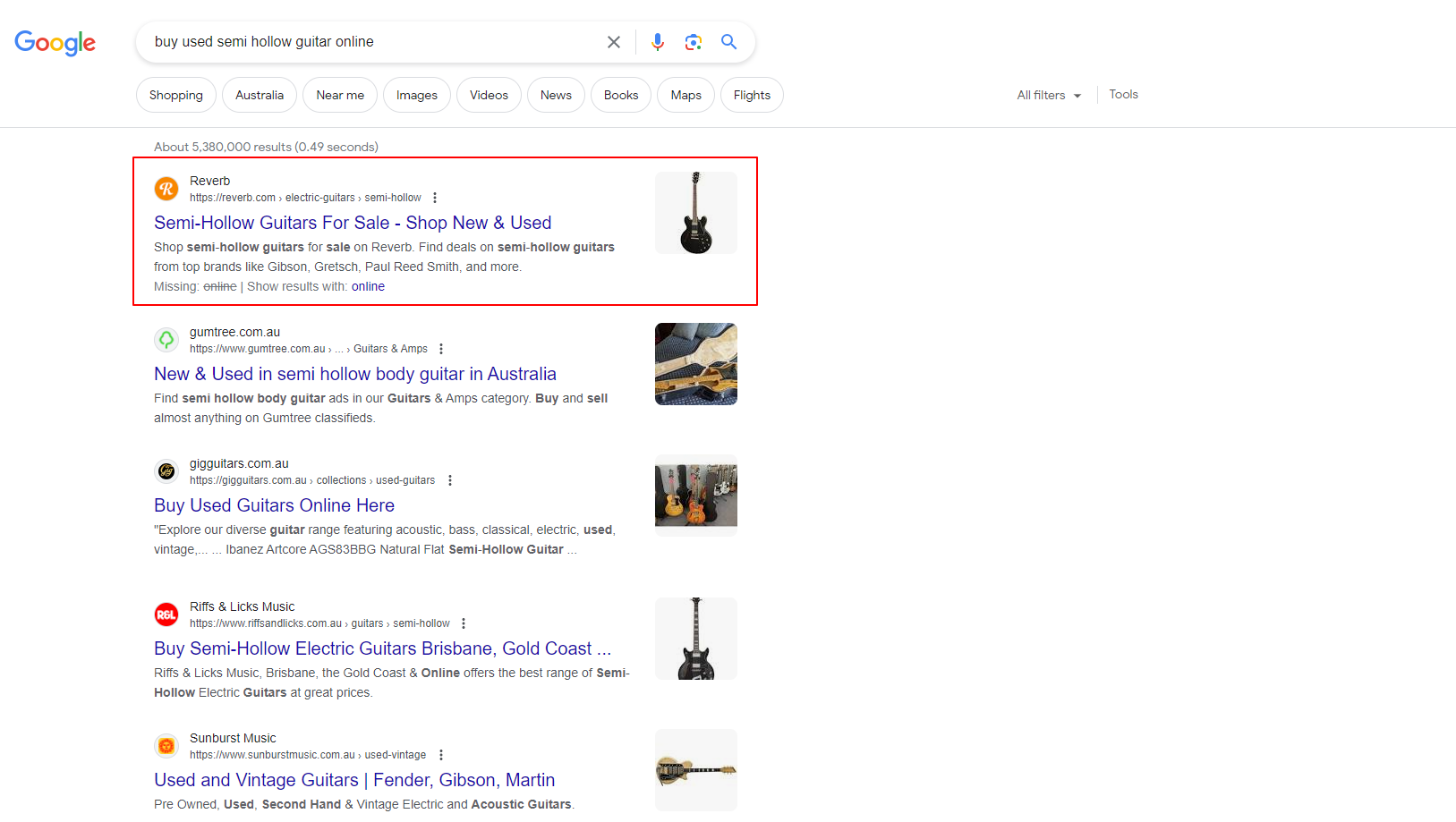
Task: Open 'New & Used in semi hollow body guitar in Australia'
Action: 355,374
